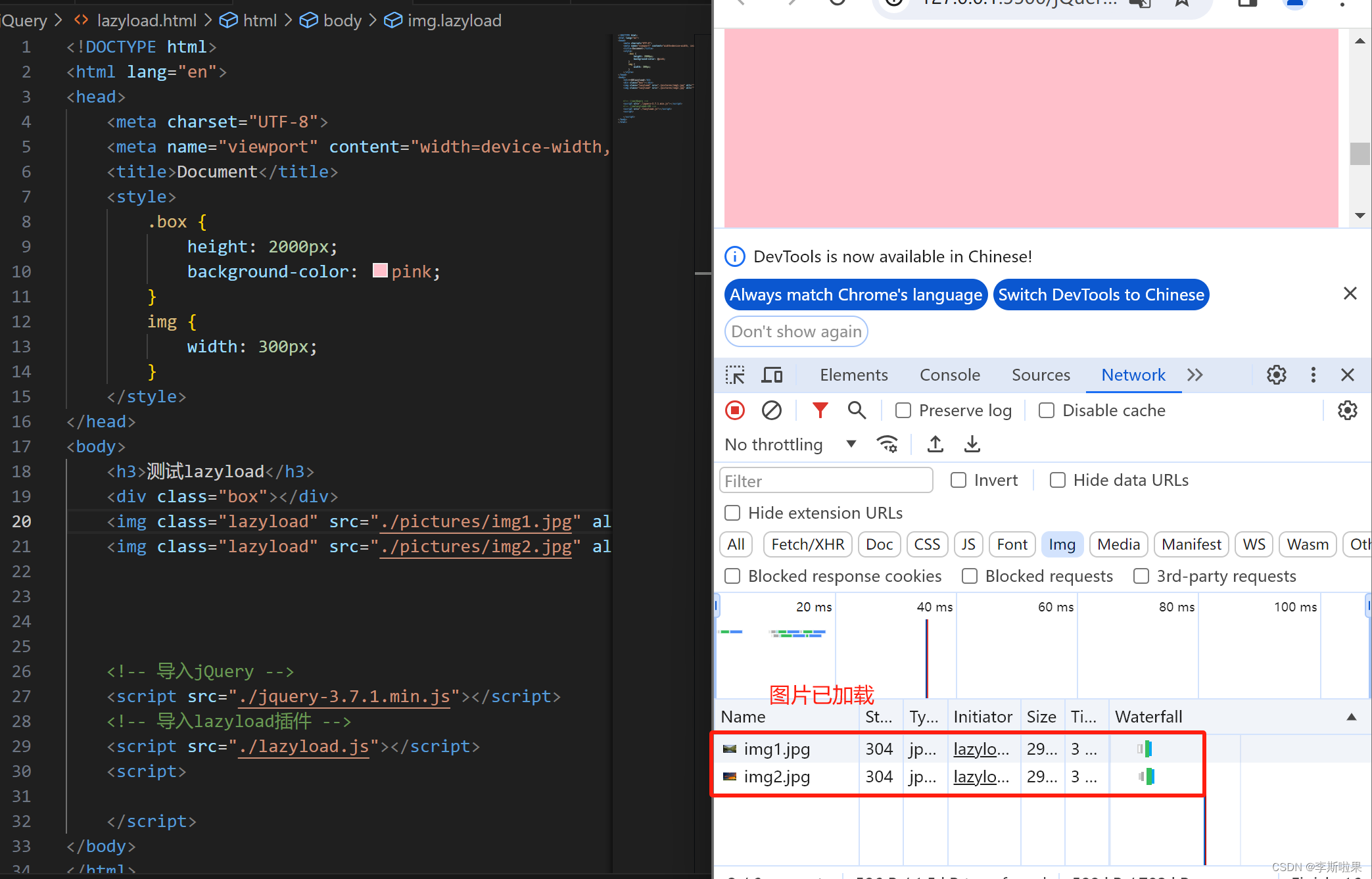Open network conditions wifi icon

[887, 444]
